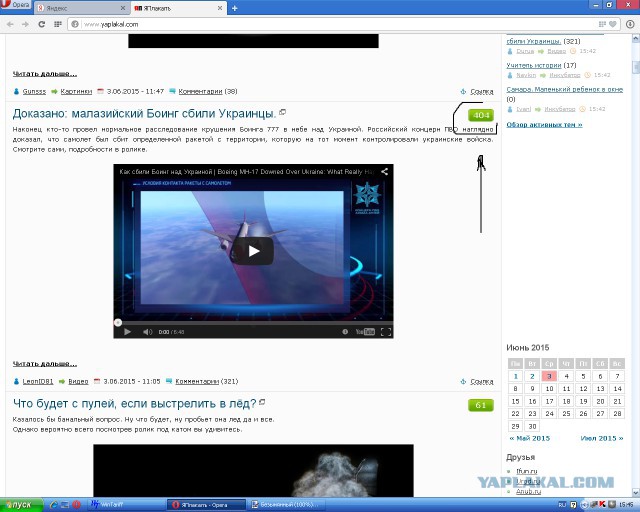Open the bullet and ice video thumbnail
This screenshot has width=640, height=512.
pos(253,470)
